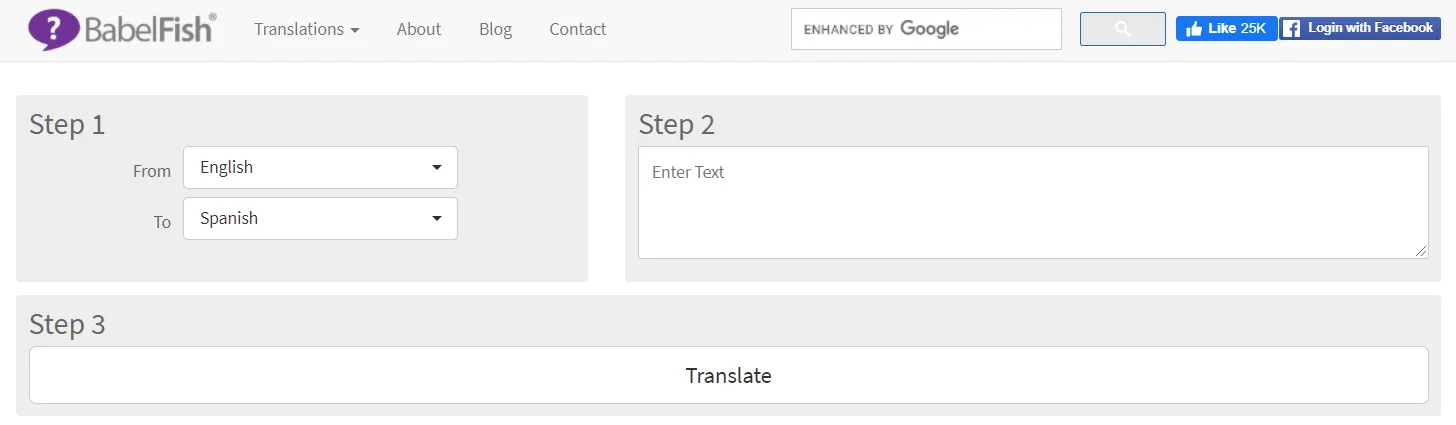Visit the Contact link
Viewport: 1456px width, 425px height.
(578, 29)
